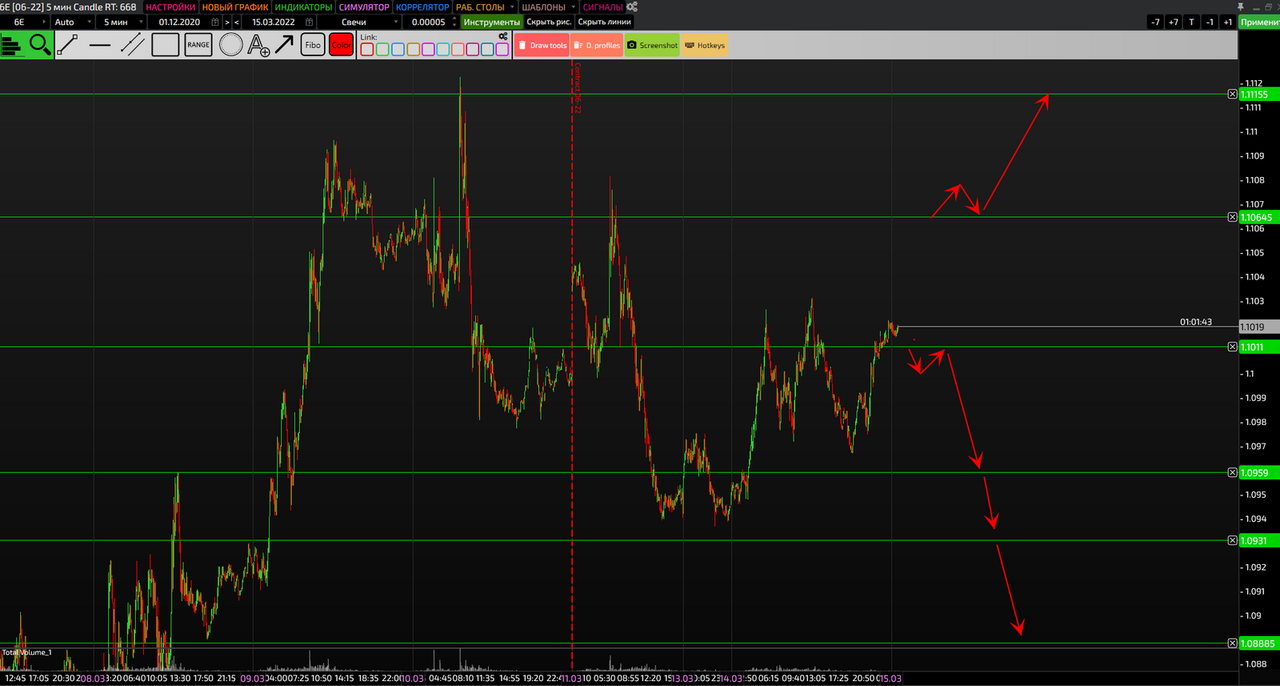Toggle the Инструменты tools panel
Viewport: 1280px width, 686px height.
492,22
